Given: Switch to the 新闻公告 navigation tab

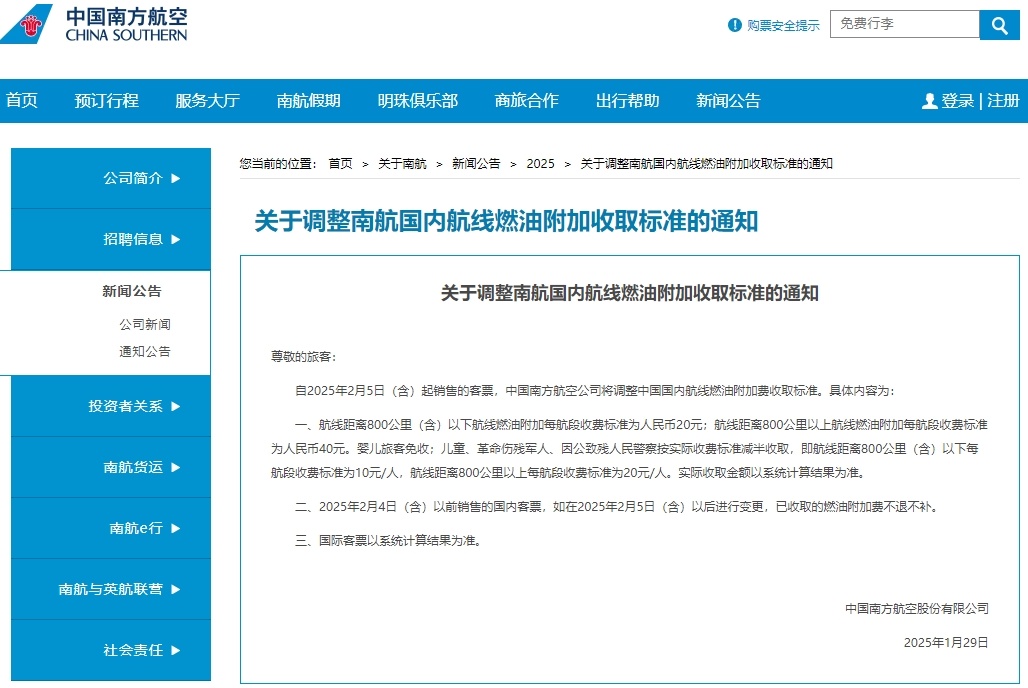Looking at the screenshot, I should (x=726, y=100).
